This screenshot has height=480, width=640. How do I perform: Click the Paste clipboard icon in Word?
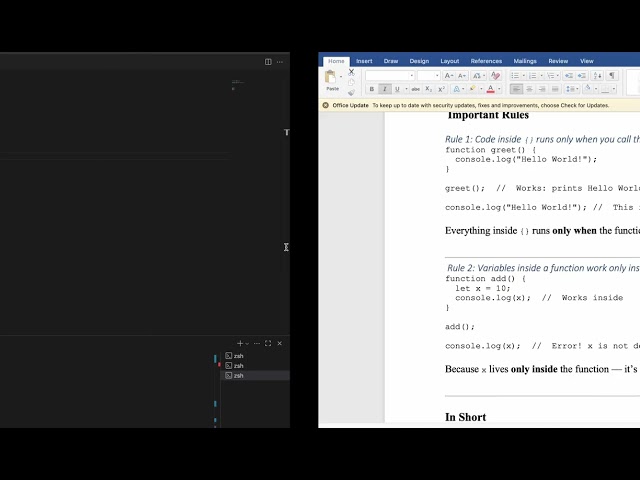pos(330,77)
